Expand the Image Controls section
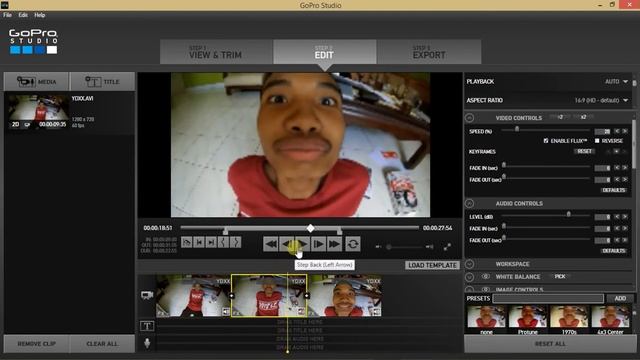The height and width of the screenshot is (360, 640). (470, 289)
